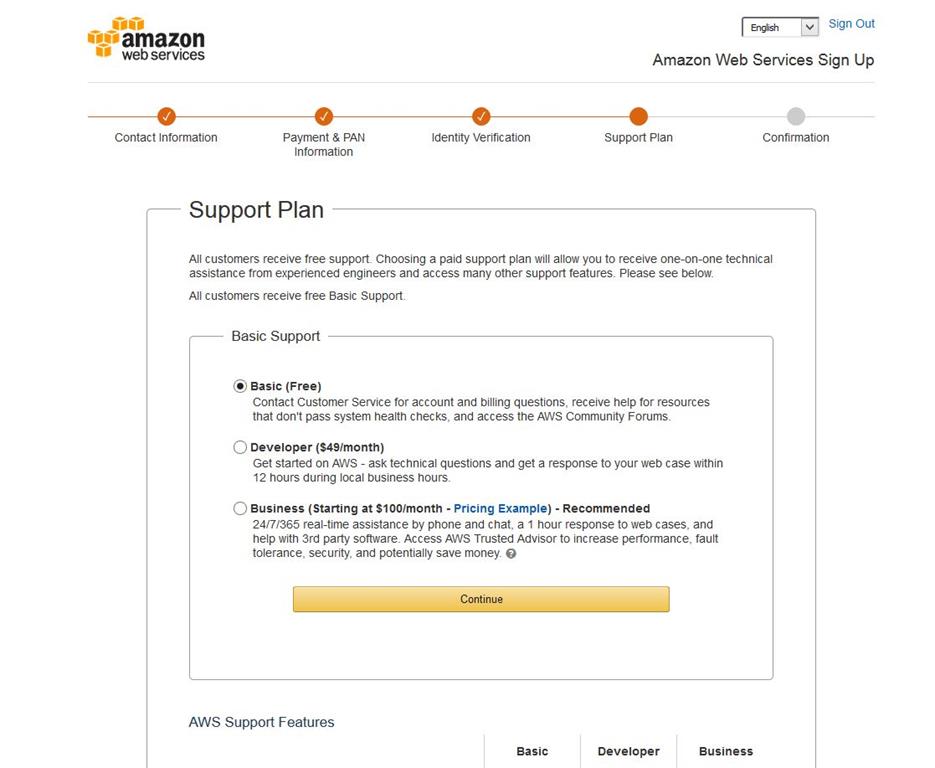Click the Payment & PAN Information checkmark icon
The height and width of the screenshot is (768, 935).
click(323, 116)
